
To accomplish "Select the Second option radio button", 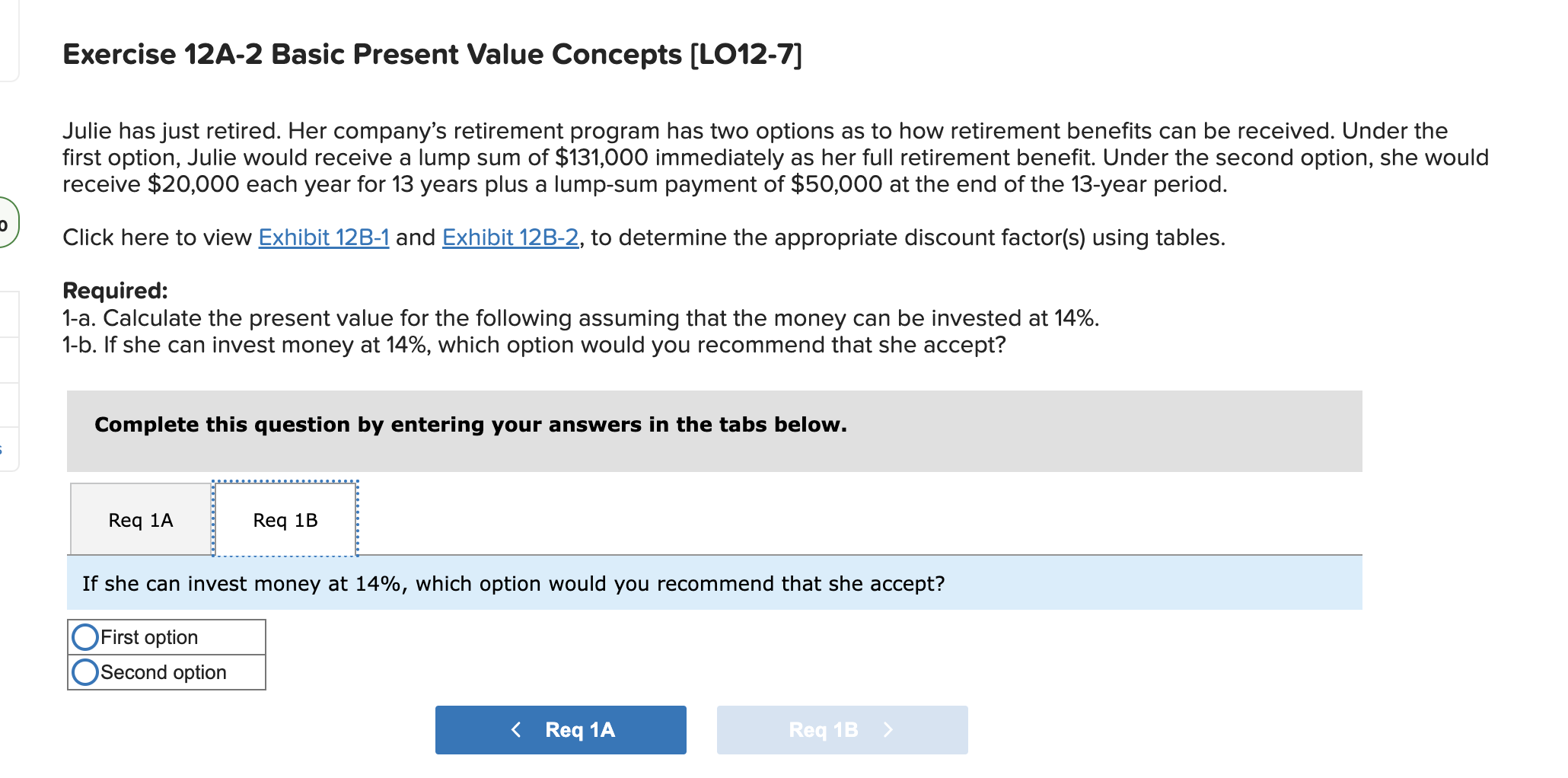I will 85,671.
